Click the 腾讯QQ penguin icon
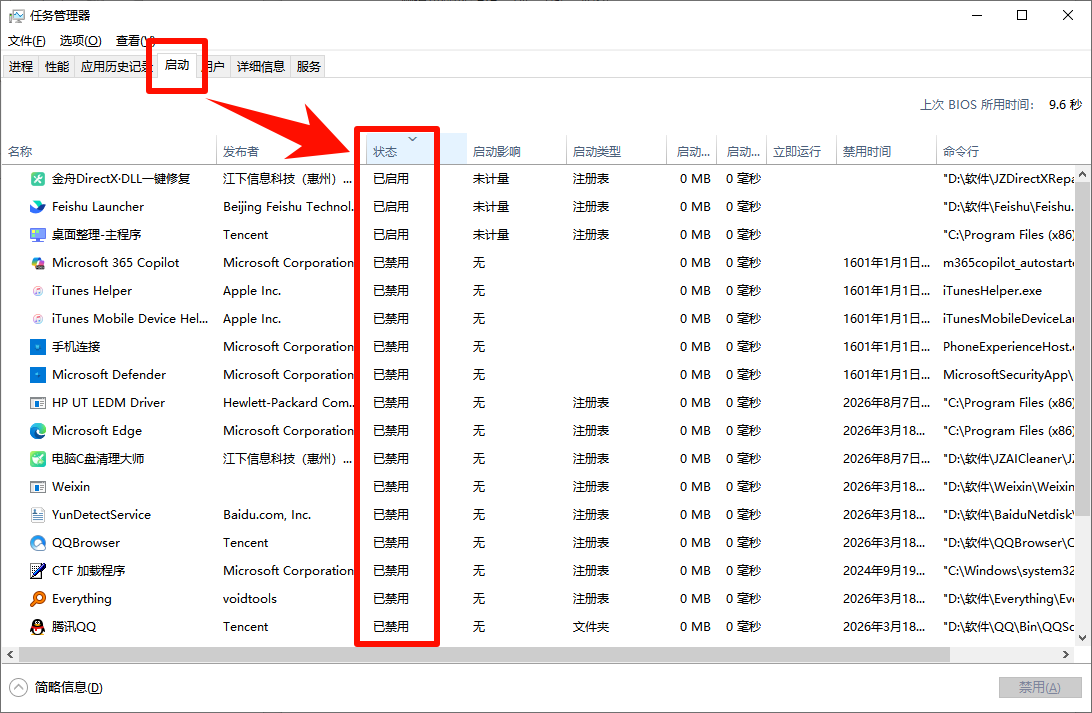Screen dimensions: 1092x713 coord(38,627)
